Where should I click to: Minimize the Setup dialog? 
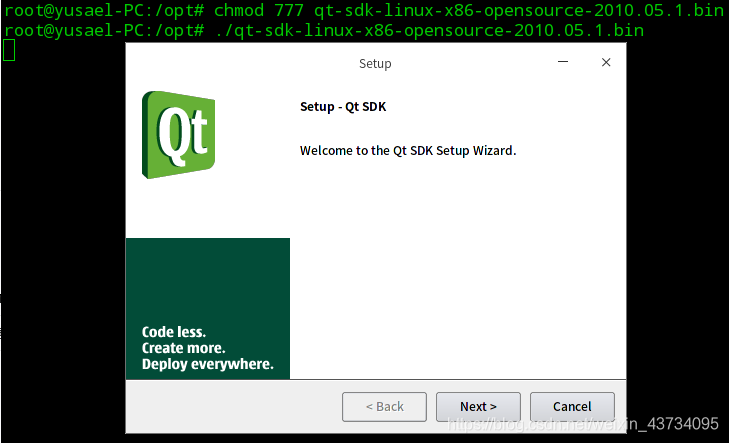[563, 62]
